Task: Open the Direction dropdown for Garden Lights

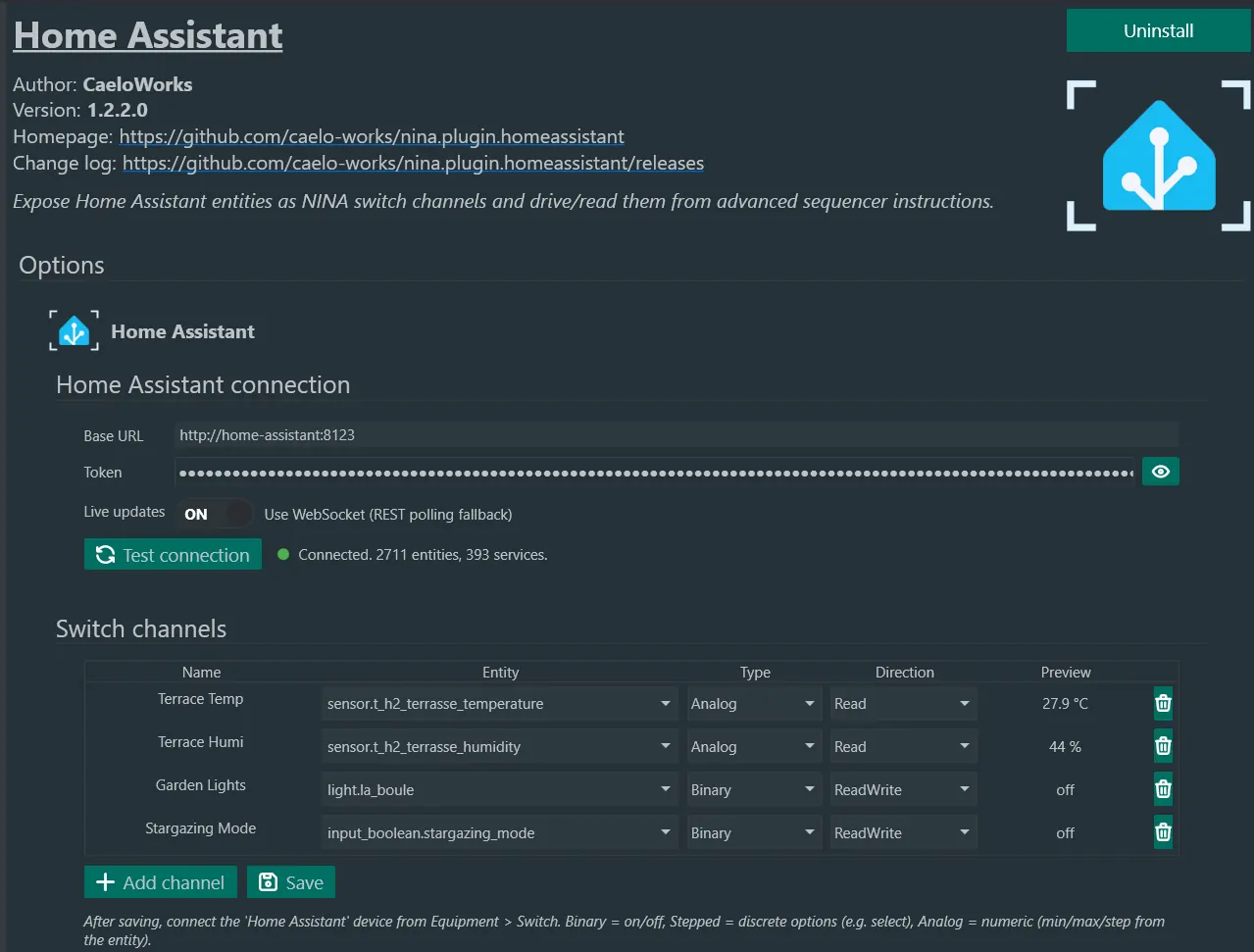Action: [x=904, y=790]
